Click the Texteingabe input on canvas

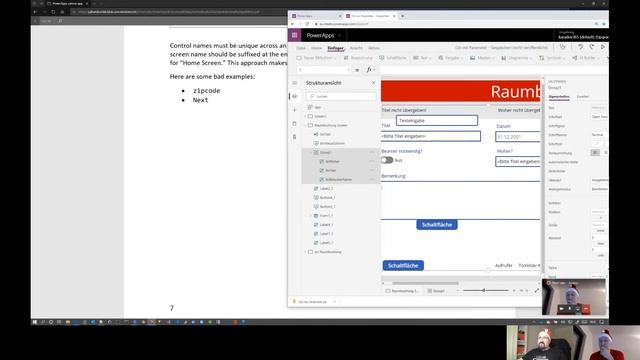[437, 121]
